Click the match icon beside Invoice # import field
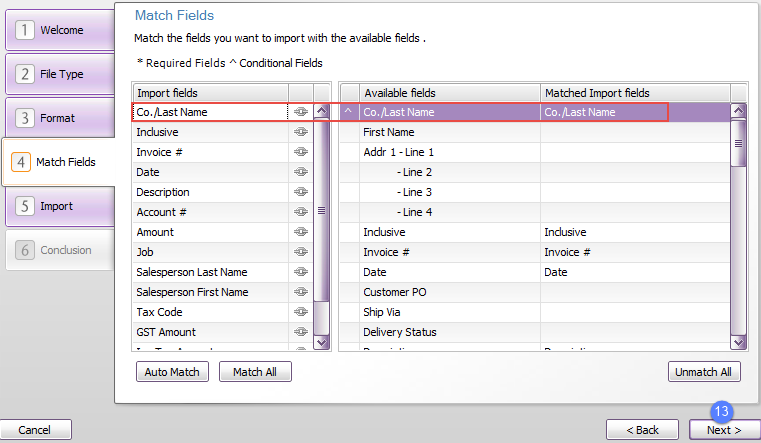Image resolution: width=761 pixels, height=443 pixels. pyautogui.click(x=300, y=152)
